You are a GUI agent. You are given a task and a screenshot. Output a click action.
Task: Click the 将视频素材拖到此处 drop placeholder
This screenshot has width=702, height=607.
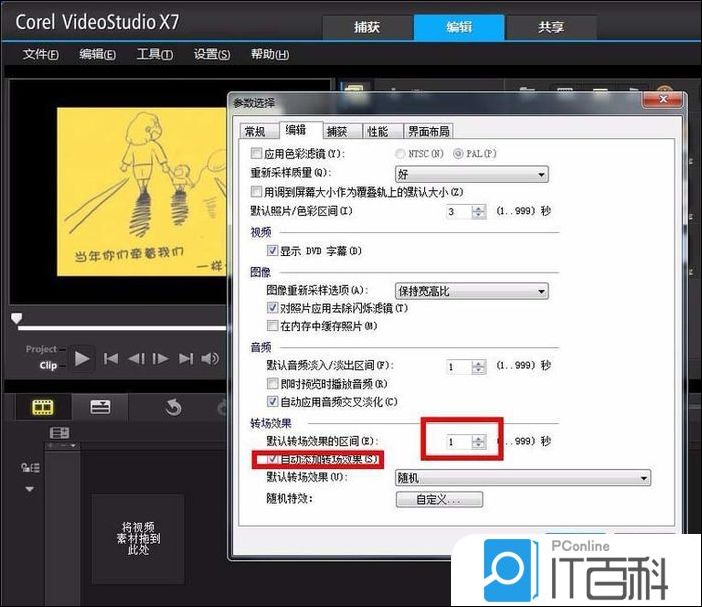click(138, 539)
